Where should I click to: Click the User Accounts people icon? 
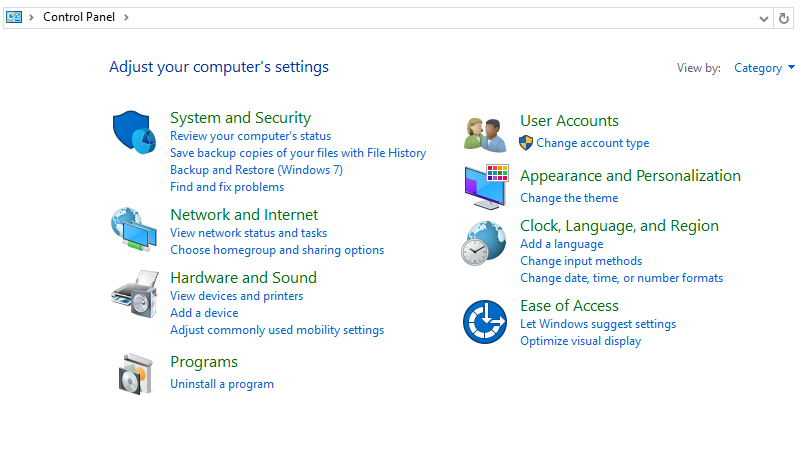coord(486,134)
